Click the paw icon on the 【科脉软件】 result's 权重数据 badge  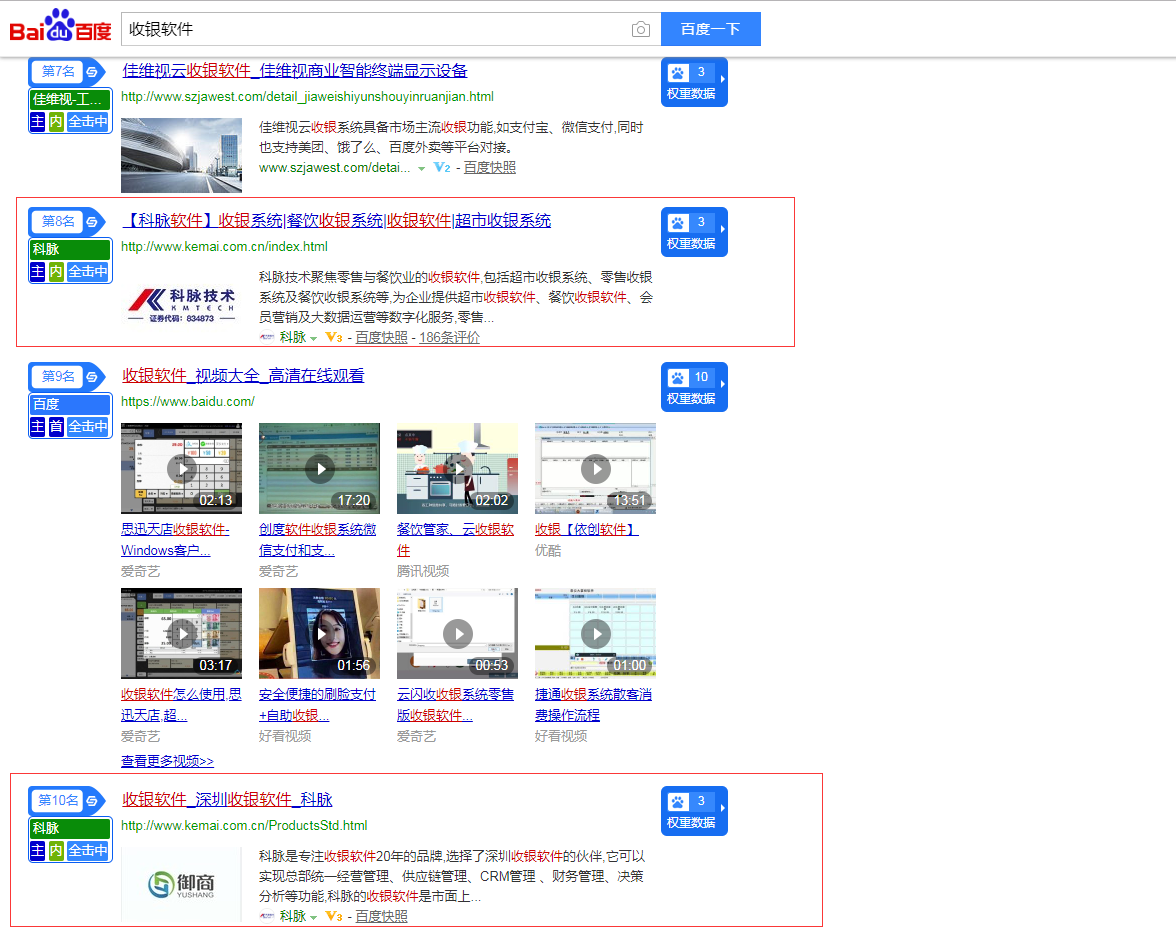(678, 223)
